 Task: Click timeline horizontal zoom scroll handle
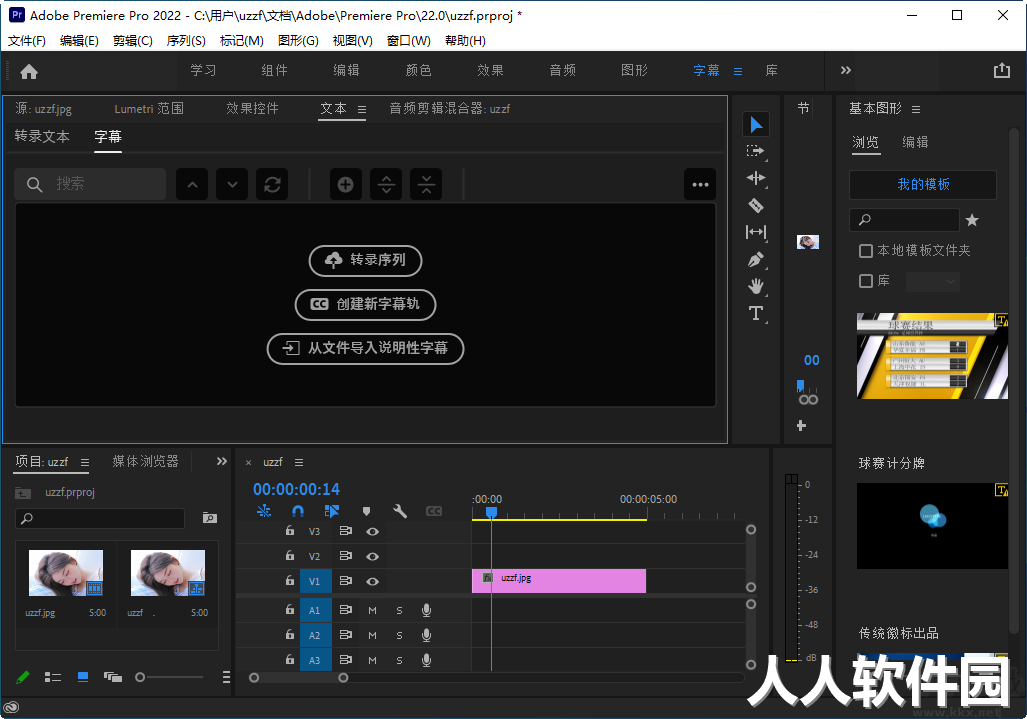pyautogui.click(x=343, y=678)
